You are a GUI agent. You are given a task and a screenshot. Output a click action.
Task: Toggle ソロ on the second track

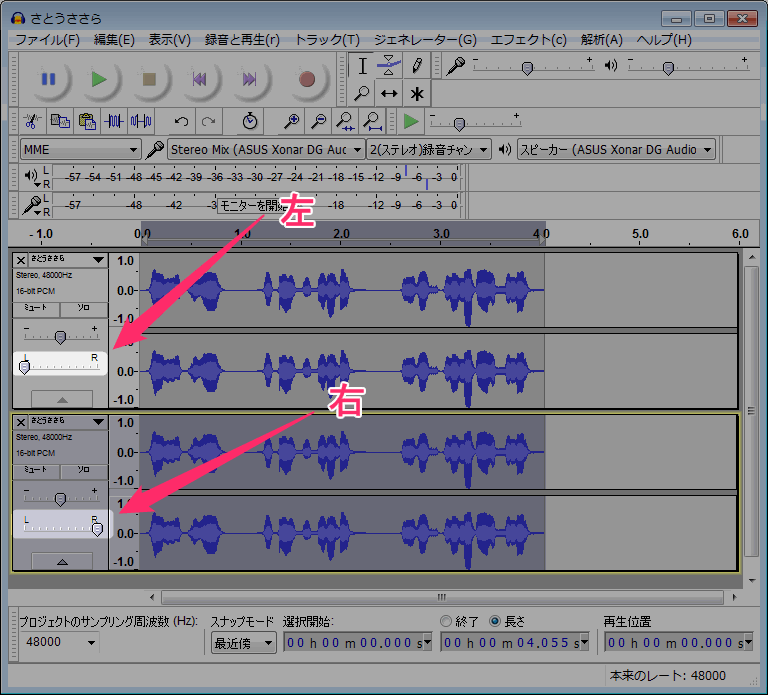point(84,469)
